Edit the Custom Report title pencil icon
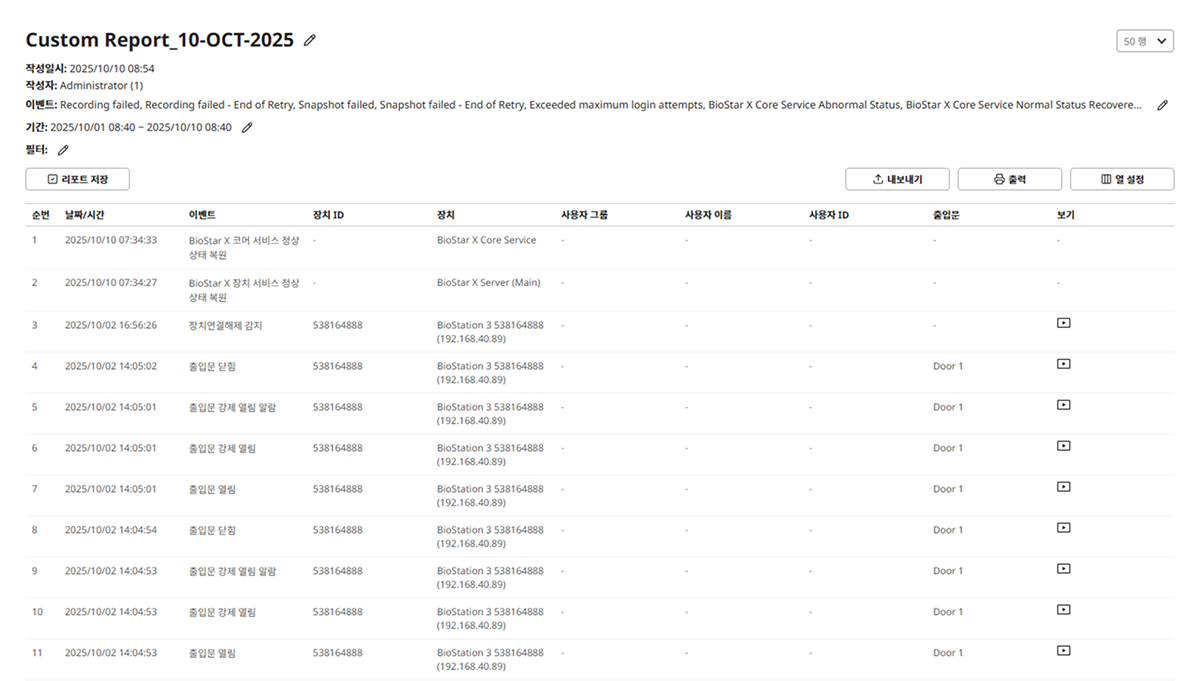1200x681 pixels. [x=310, y=40]
